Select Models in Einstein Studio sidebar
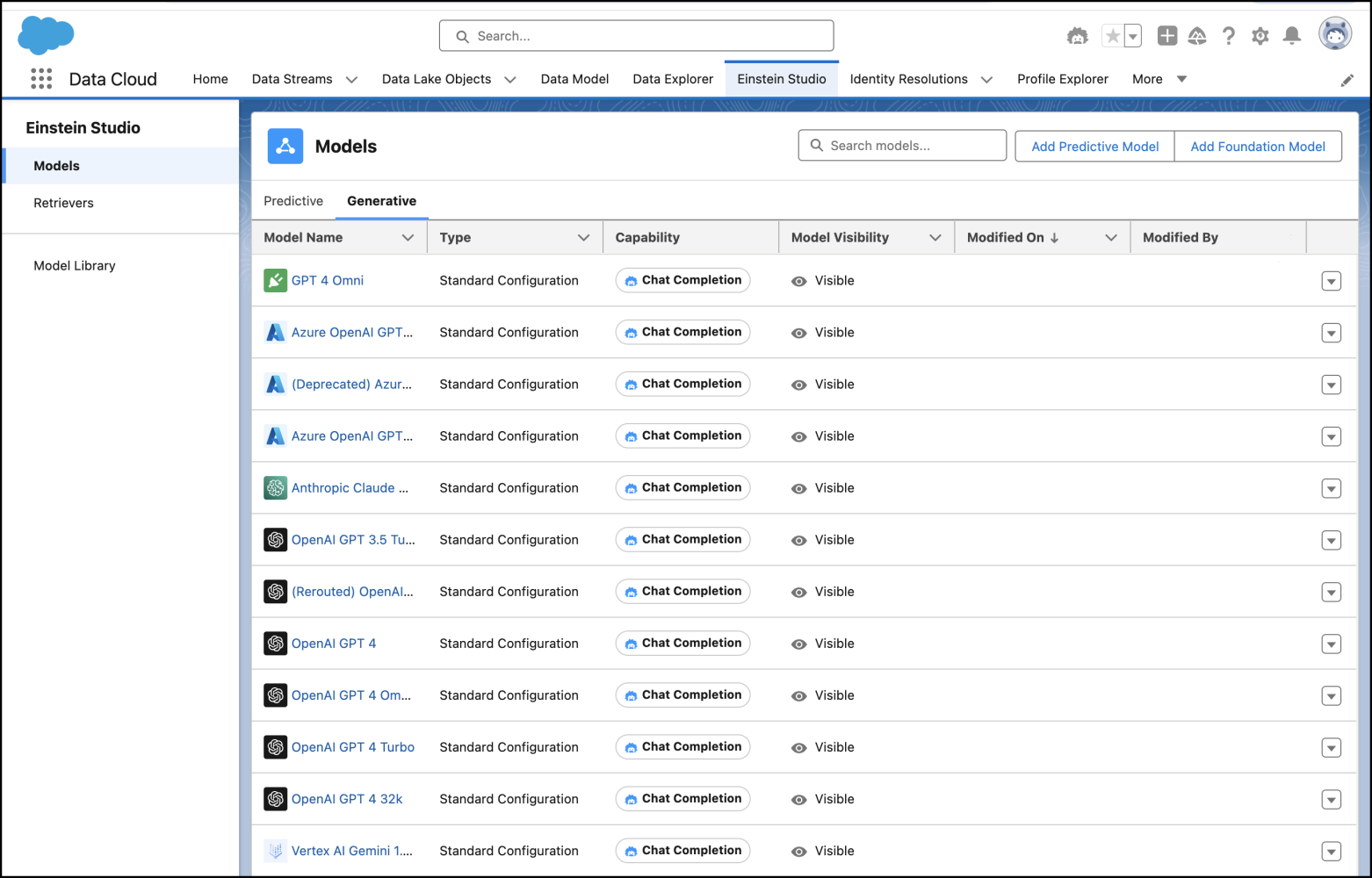Screen dimensions: 1372x878 pos(121,166)
